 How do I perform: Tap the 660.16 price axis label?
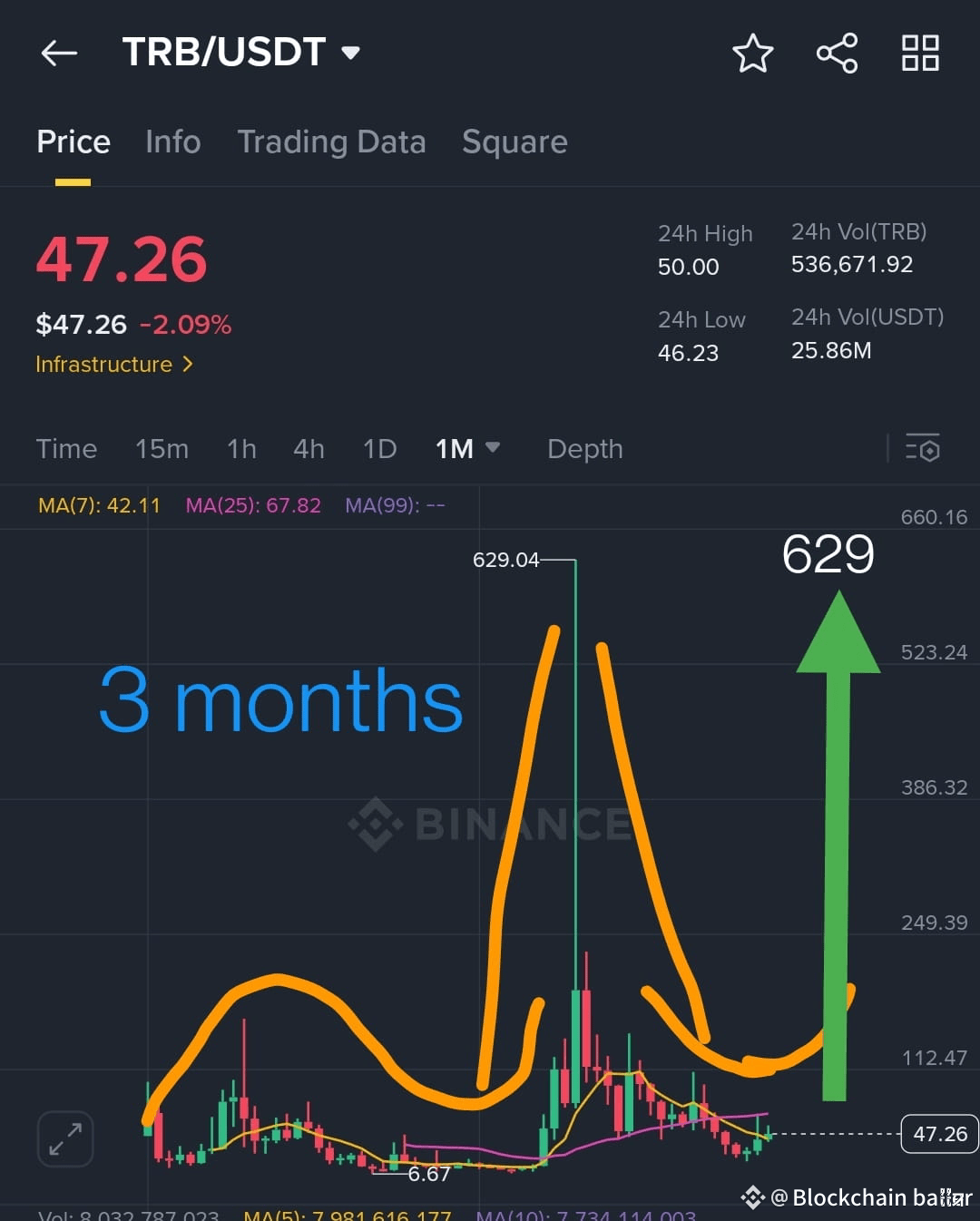tap(934, 517)
